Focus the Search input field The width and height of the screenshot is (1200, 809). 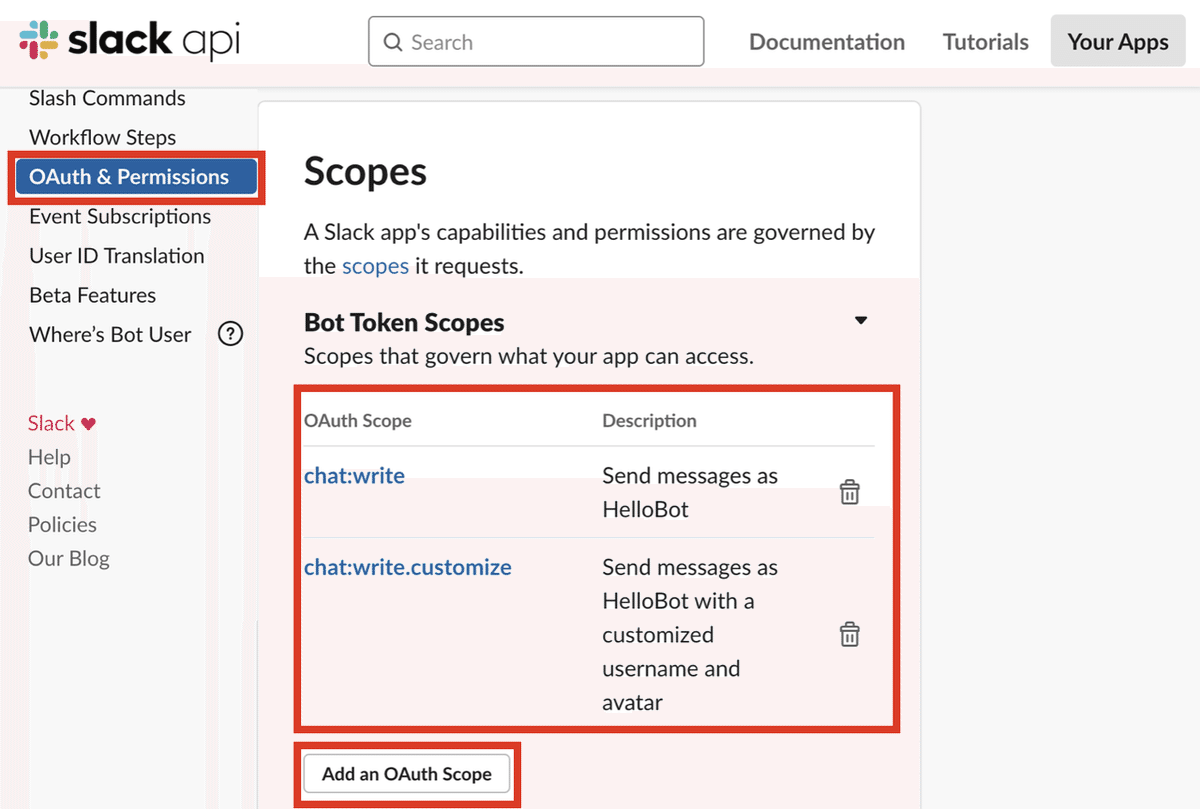pos(550,42)
